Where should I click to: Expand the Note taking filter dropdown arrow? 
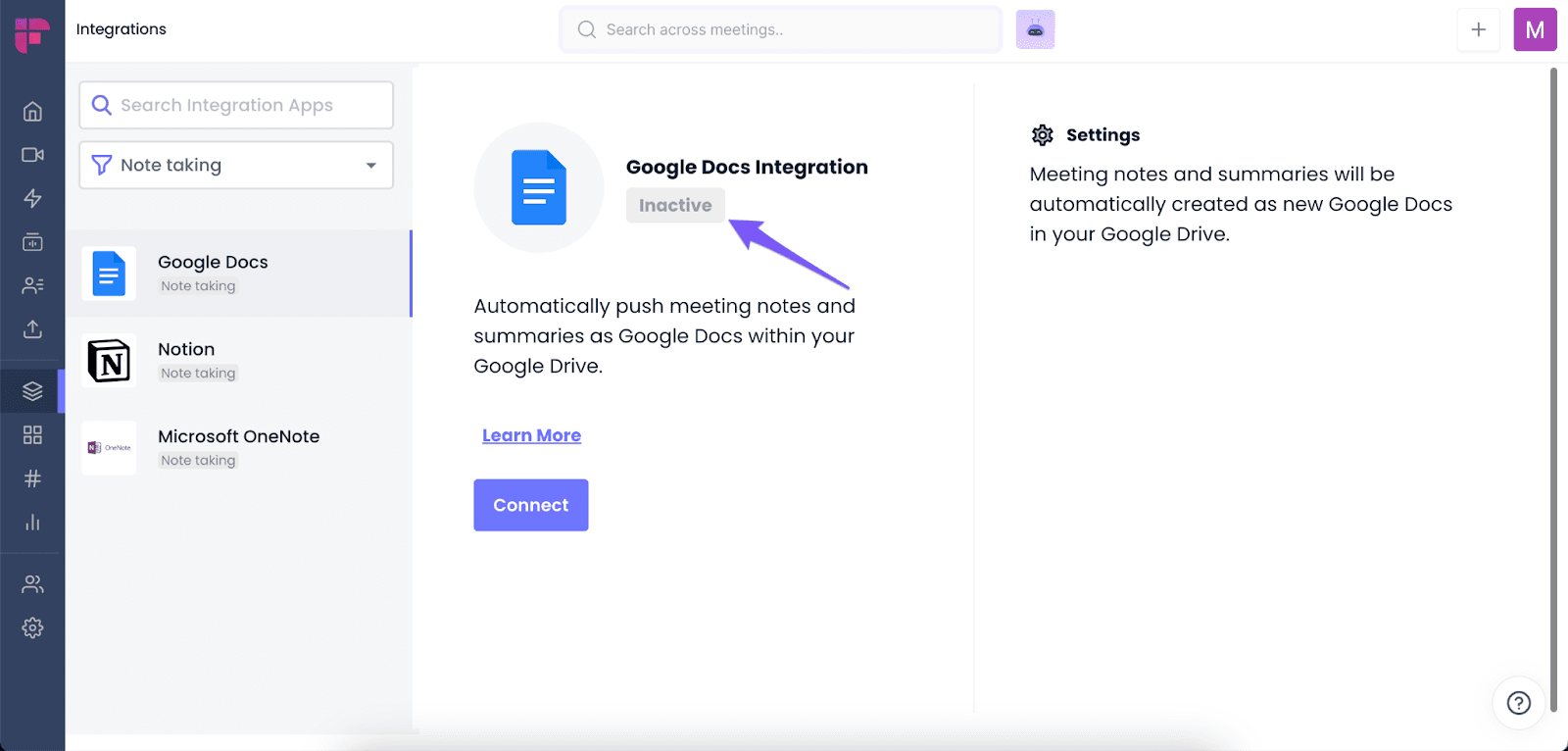(371, 166)
